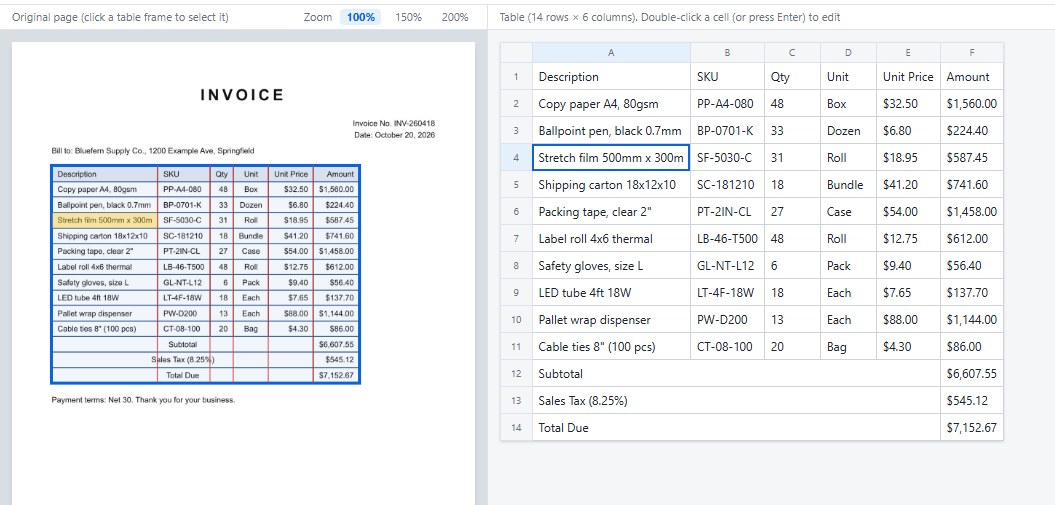
Task: Select cell 'Pack' in grid
Action: click(x=848, y=266)
